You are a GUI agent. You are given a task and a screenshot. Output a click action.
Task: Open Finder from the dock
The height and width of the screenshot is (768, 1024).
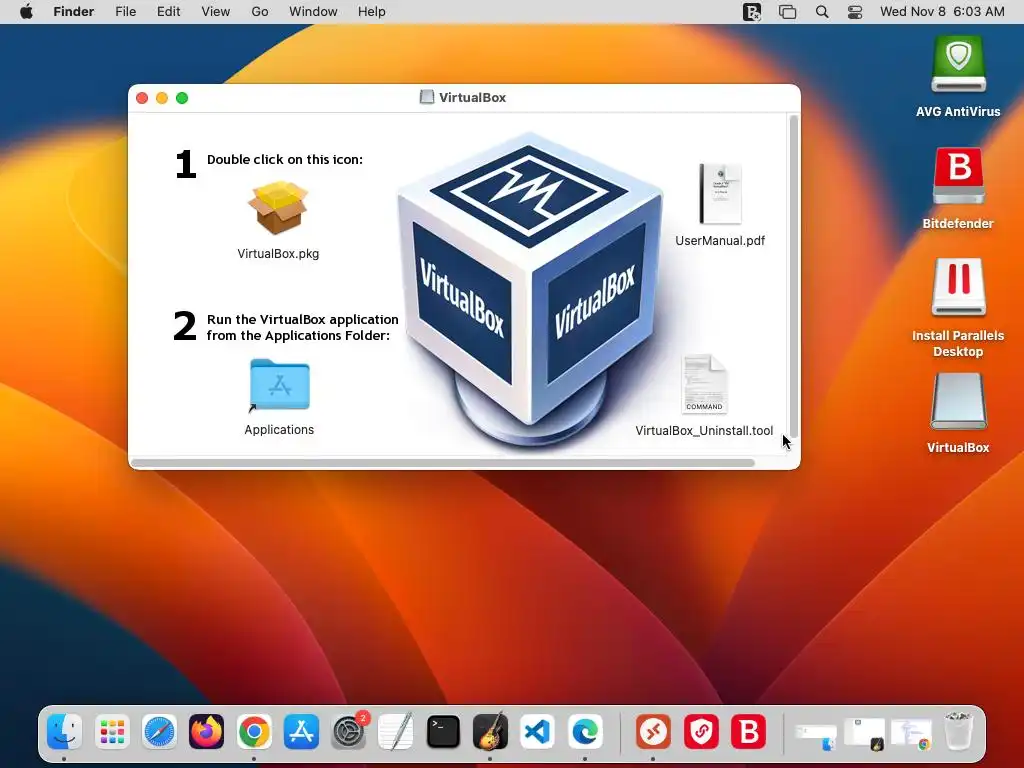click(64, 731)
